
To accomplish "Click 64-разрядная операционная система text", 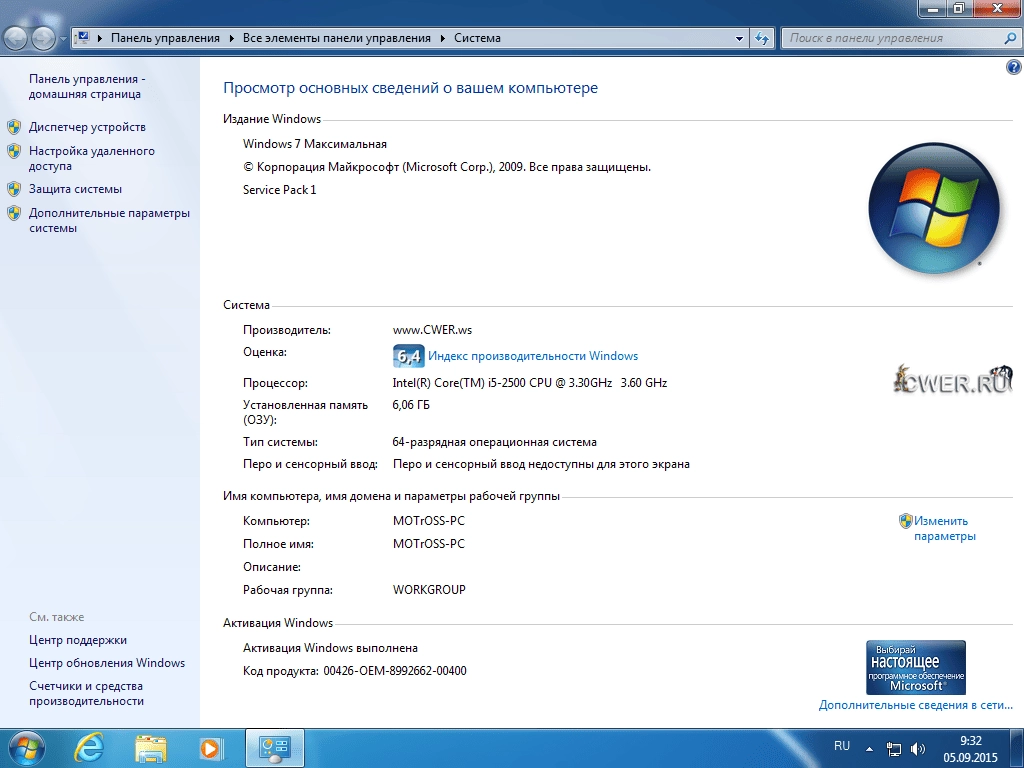I will click(494, 442).
